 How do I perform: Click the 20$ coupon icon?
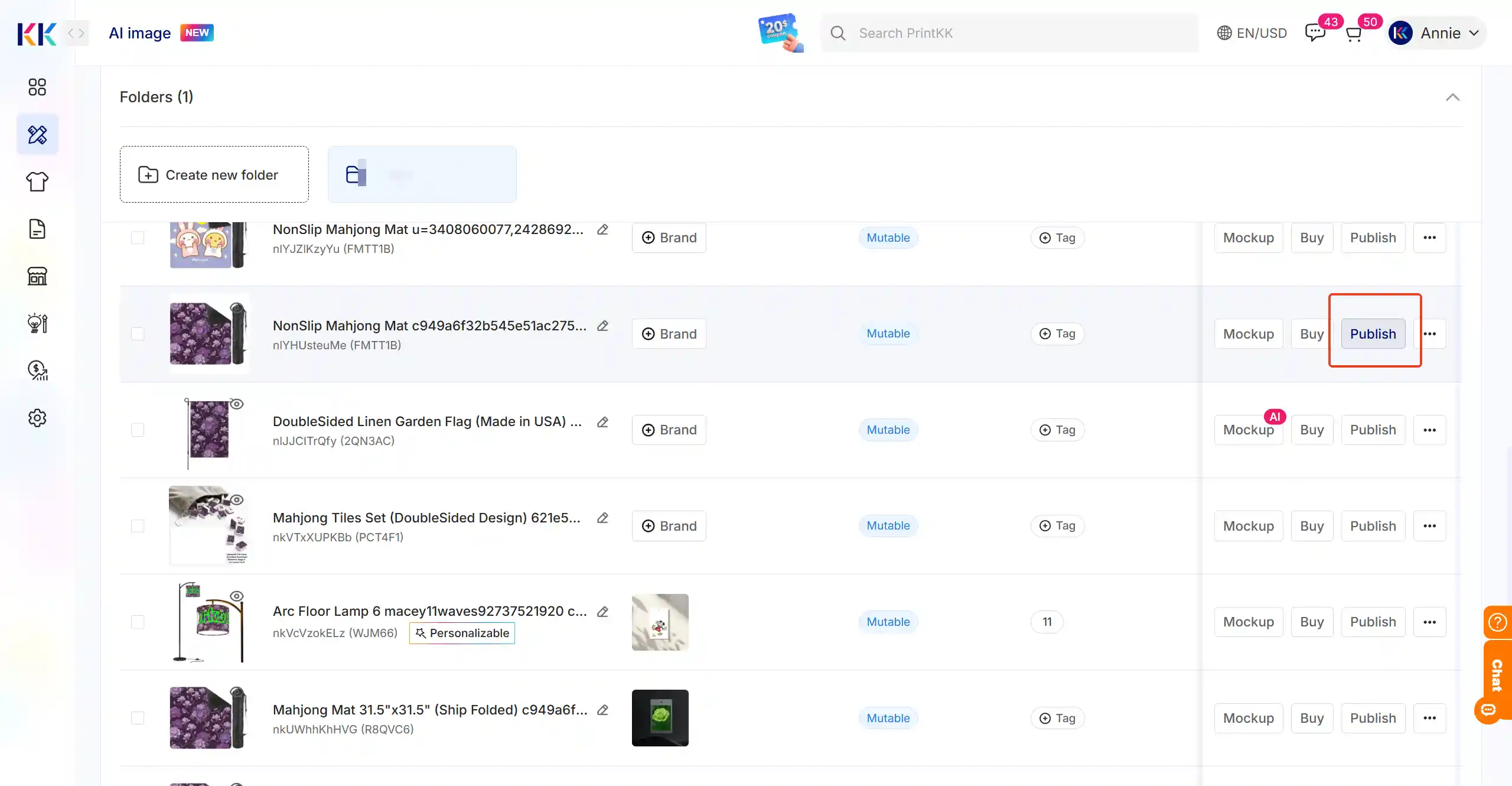point(780,33)
